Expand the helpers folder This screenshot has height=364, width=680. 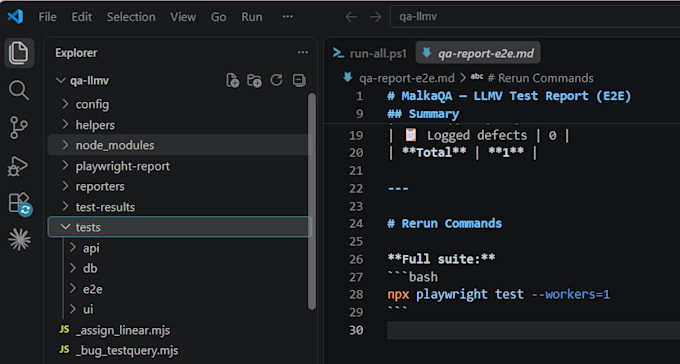pyautogui.click(x=180, y=125)
